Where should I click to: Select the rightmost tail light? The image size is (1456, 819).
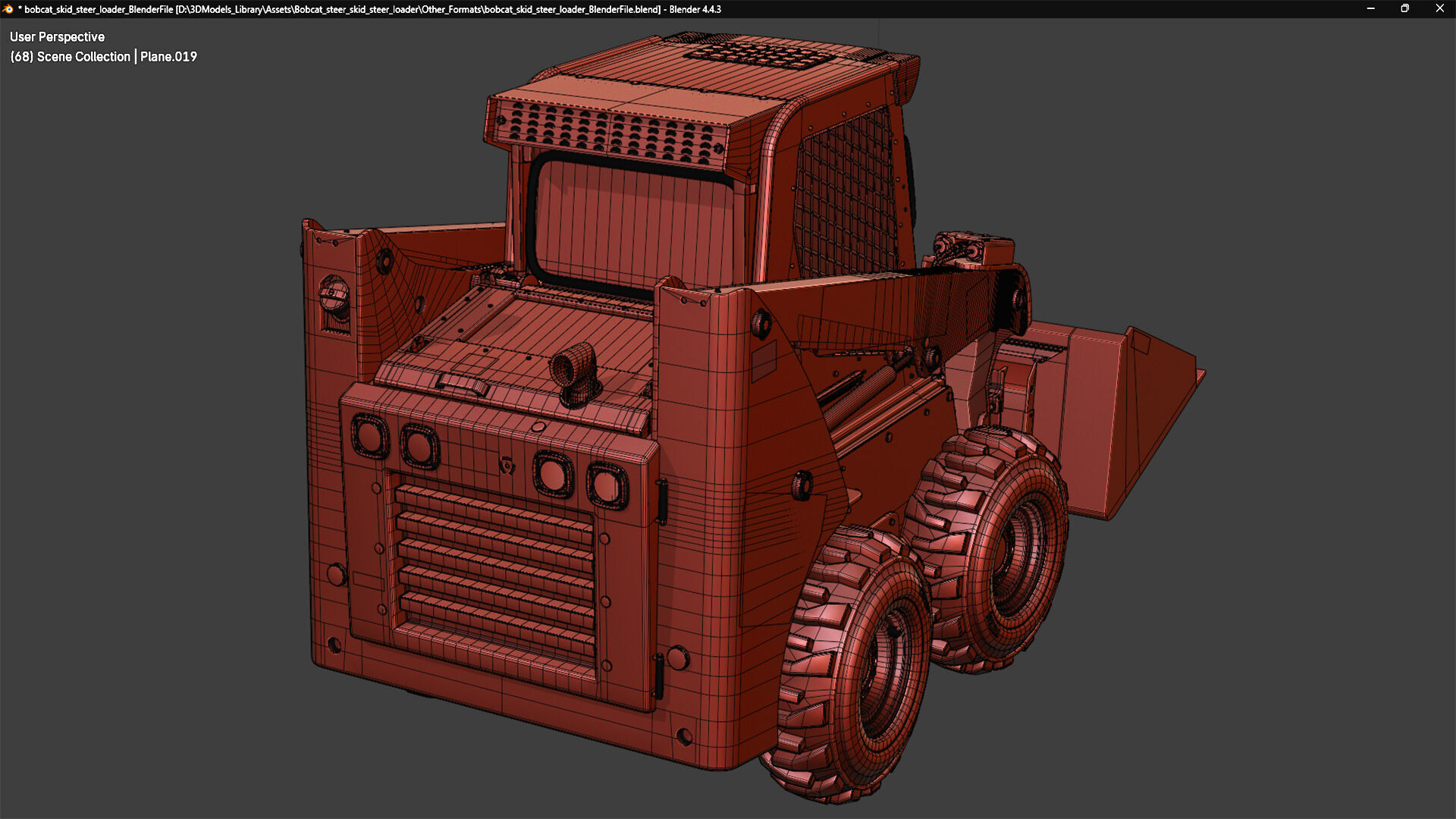pyautogui.click(x=607, y=485)
